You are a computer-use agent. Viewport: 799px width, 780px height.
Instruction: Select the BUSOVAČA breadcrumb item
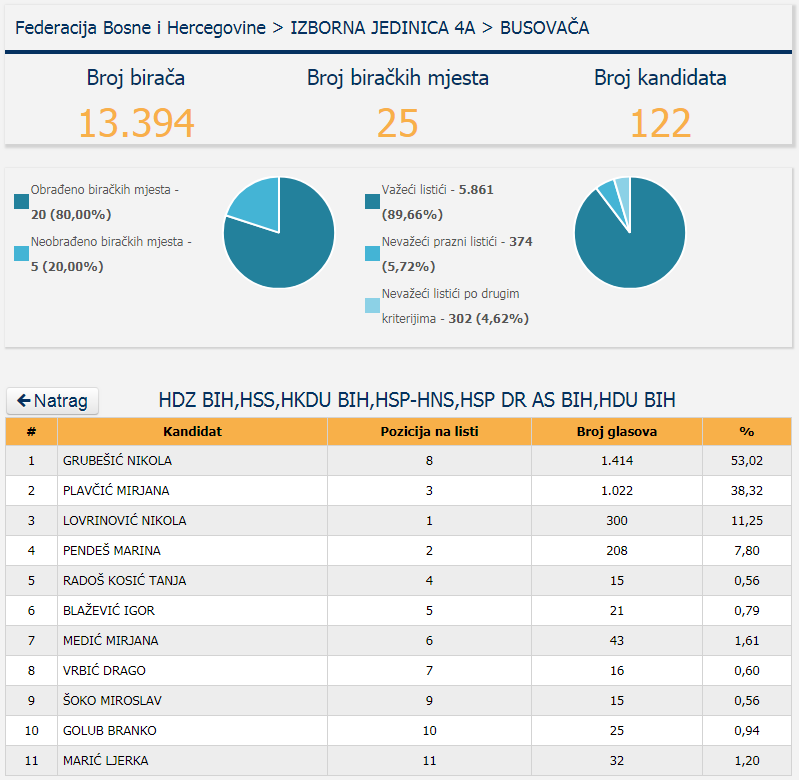click(x=544, y=28)
